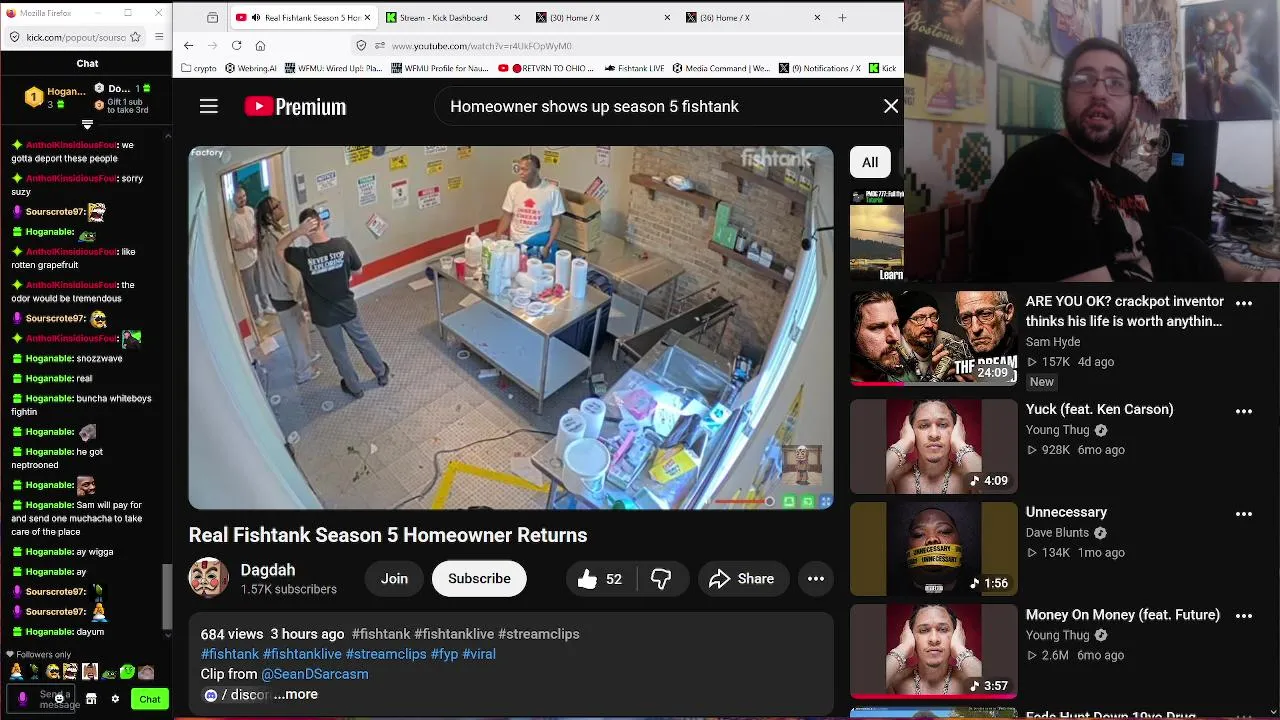Open the Webring.AI bookmark
Viewport: 1280px width, 720px height.
250,68
